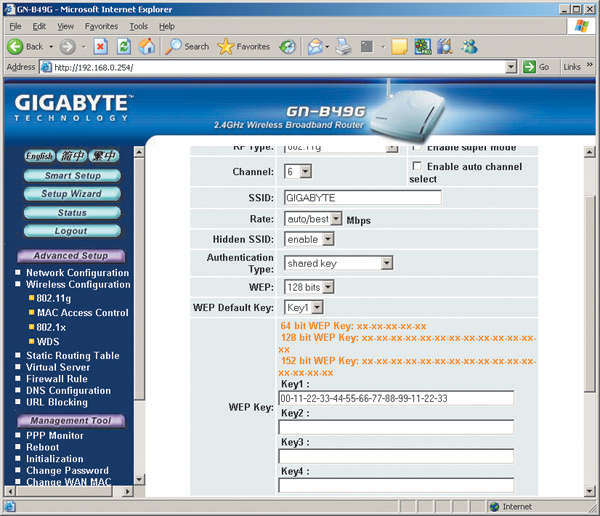Enable auto channel select checkbox
600x516 pixels.
pos(417,166)
